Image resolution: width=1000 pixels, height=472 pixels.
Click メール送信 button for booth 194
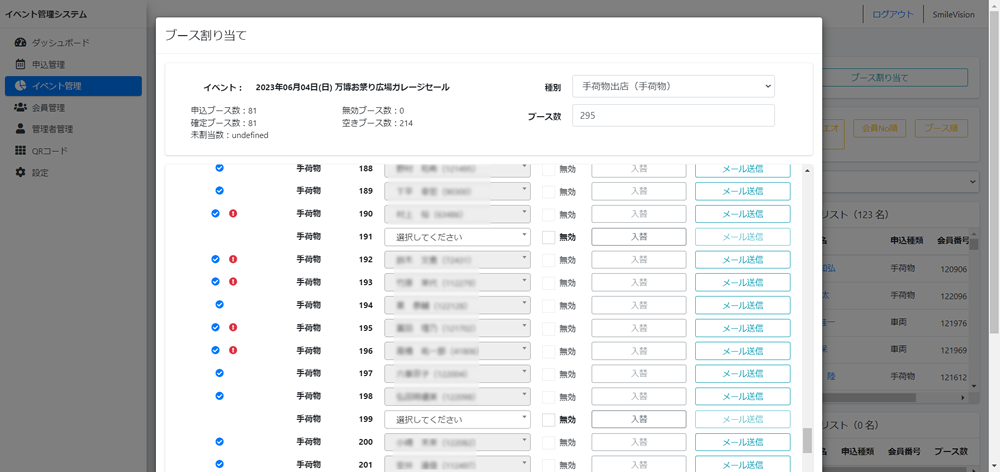(743, 305)
